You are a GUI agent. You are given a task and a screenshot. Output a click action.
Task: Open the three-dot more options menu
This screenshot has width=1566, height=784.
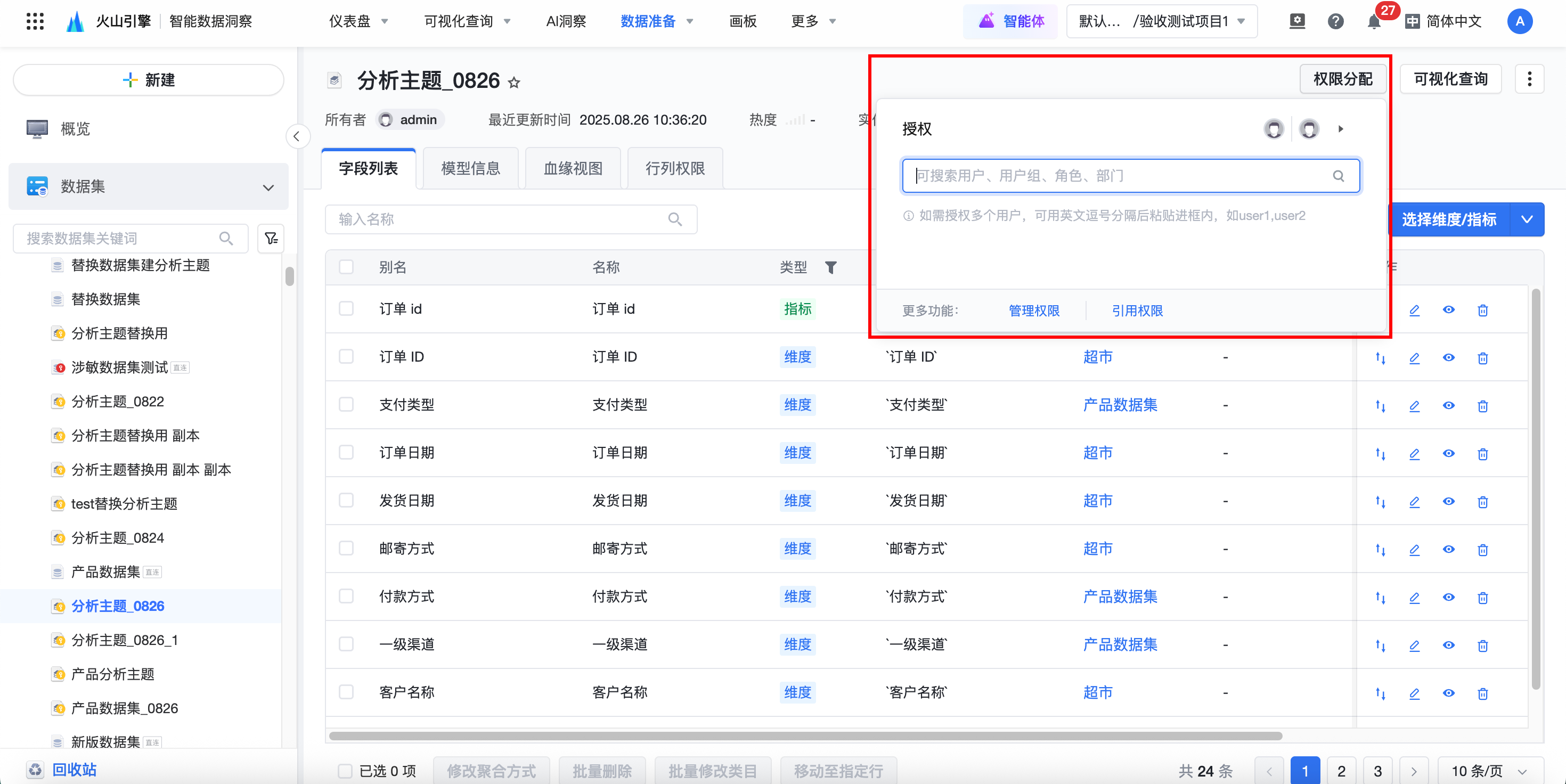(1529, 79)
